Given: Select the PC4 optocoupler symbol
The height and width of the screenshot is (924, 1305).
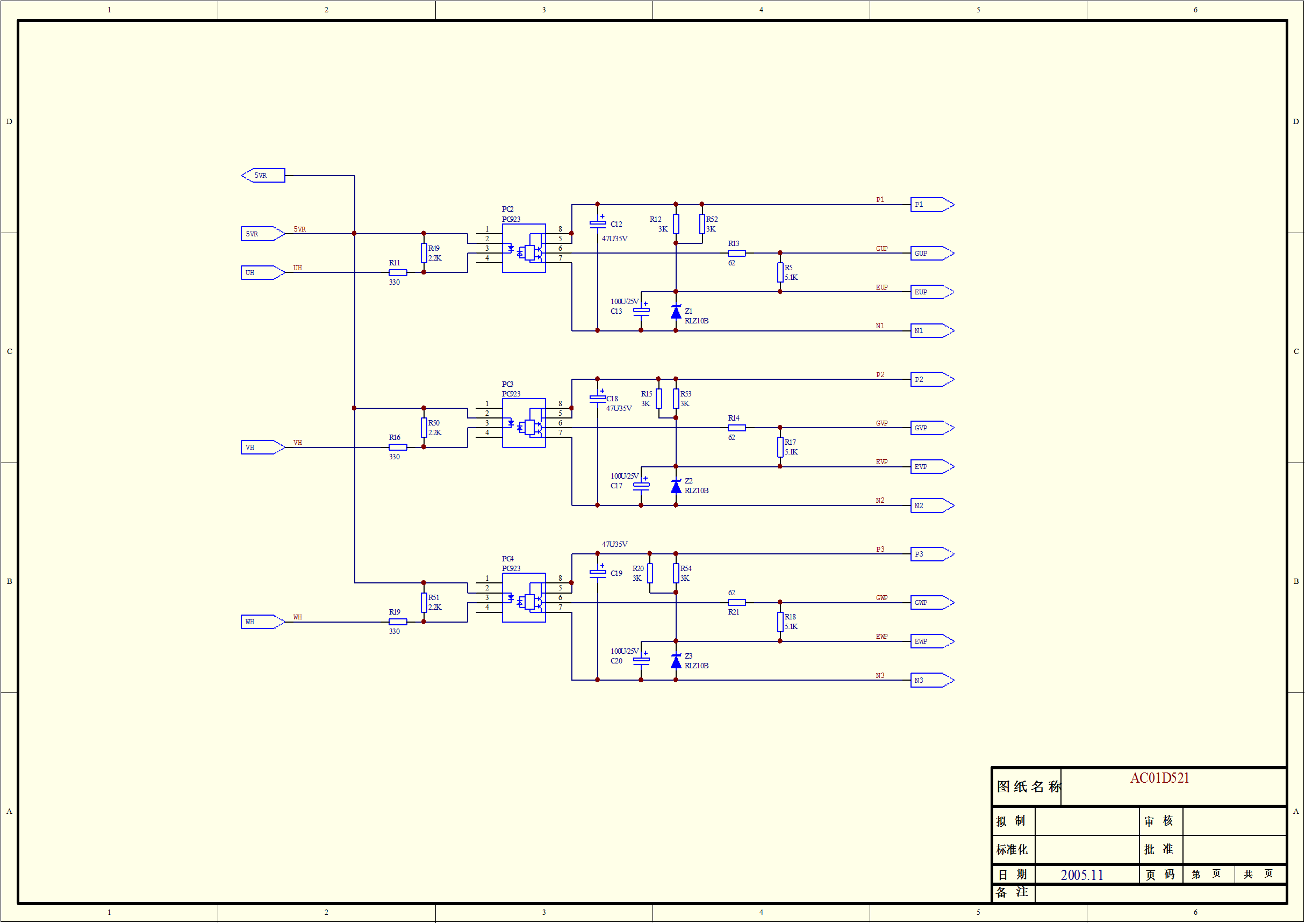Looking at the screenshot, I should (x=524, y=598).
